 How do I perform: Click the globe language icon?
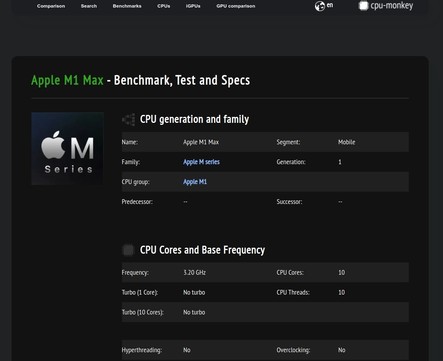click(x=319, y=6)
